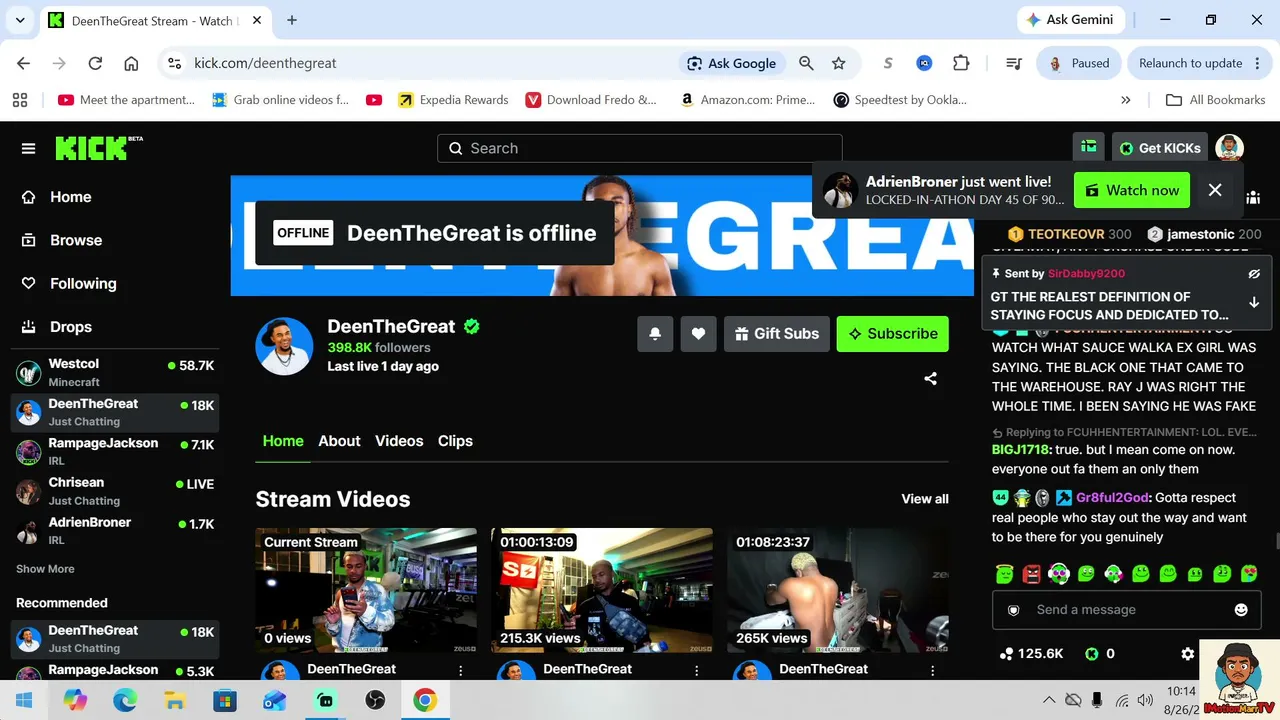The height and width of the screenshot is (720, 1280).
Task: Open the Chrome apps grid in bookmarks bar
Action: (20, 100)
